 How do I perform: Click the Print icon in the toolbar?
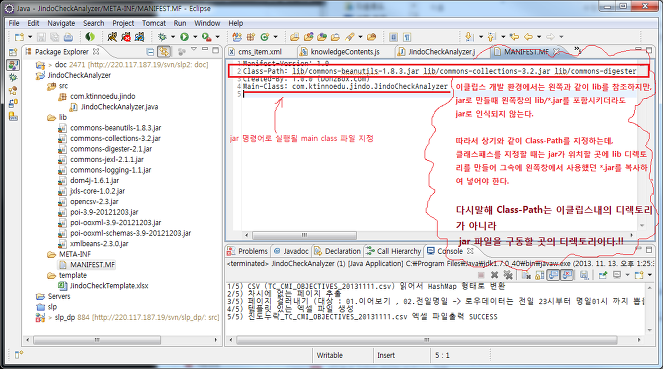pos(68,37)
